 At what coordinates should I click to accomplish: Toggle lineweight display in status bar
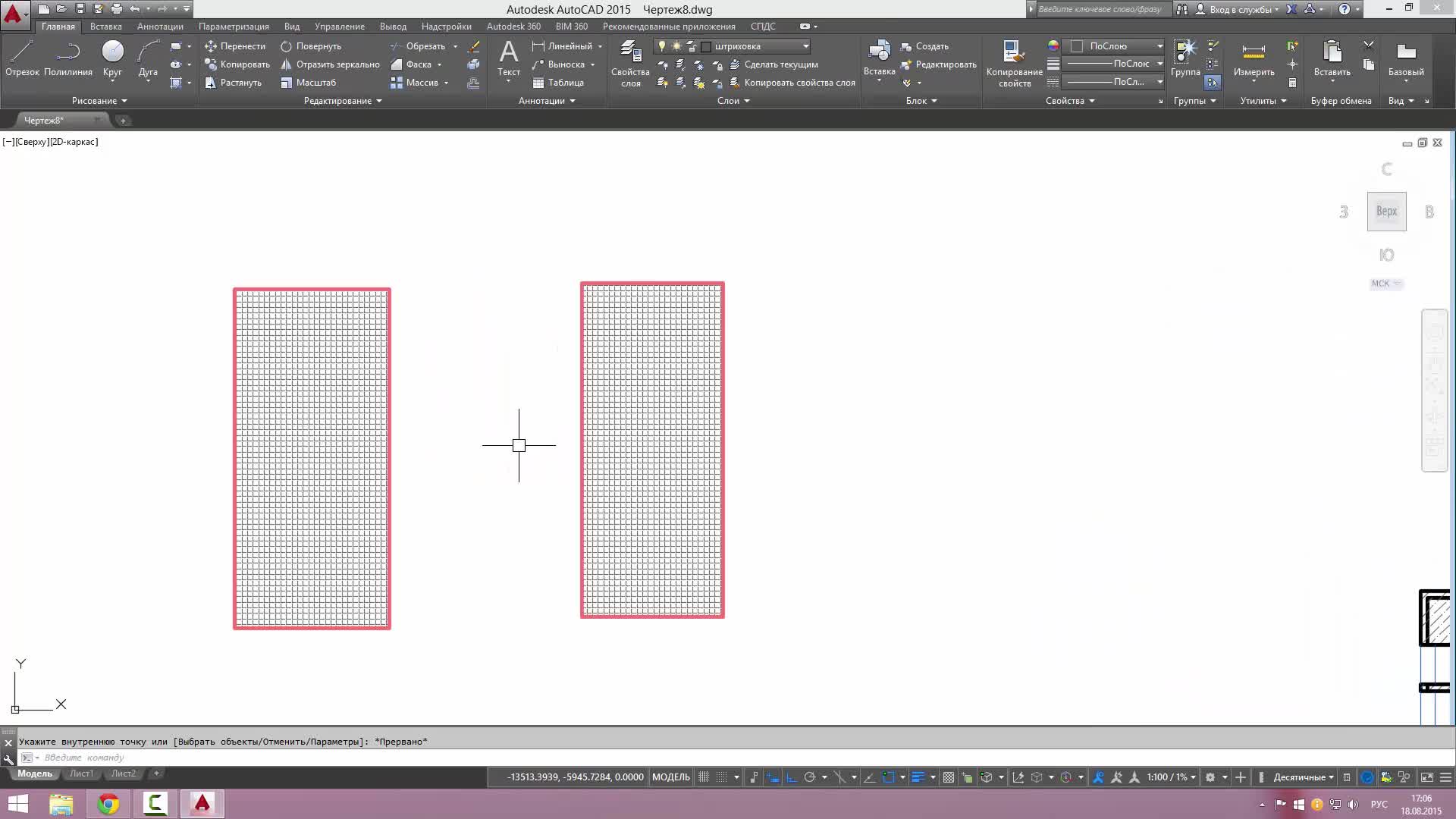(x=918, y=777)
